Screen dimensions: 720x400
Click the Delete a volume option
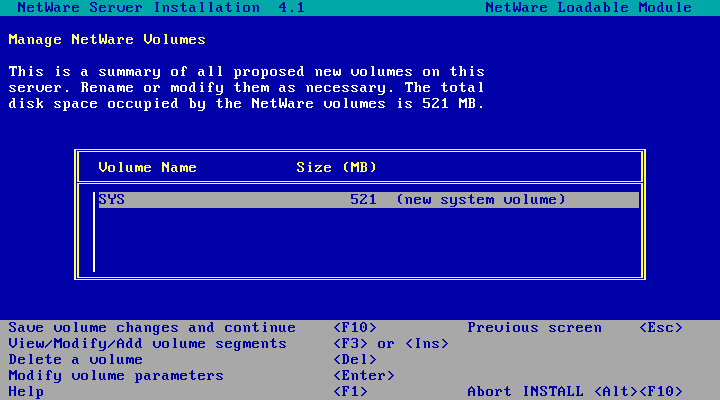tap(75, 360)
